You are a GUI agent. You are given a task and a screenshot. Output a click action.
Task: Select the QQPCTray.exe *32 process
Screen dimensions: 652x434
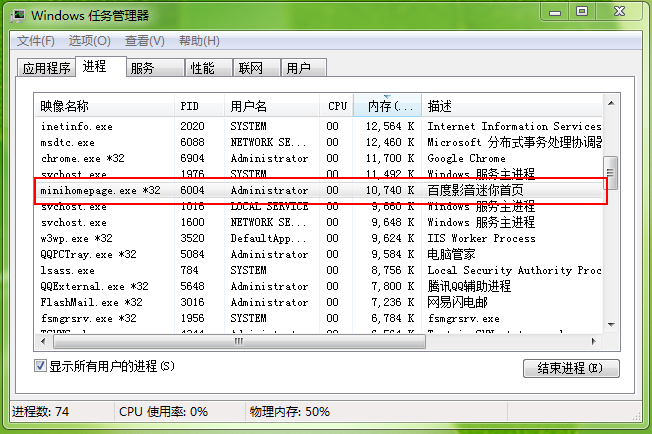319,254
